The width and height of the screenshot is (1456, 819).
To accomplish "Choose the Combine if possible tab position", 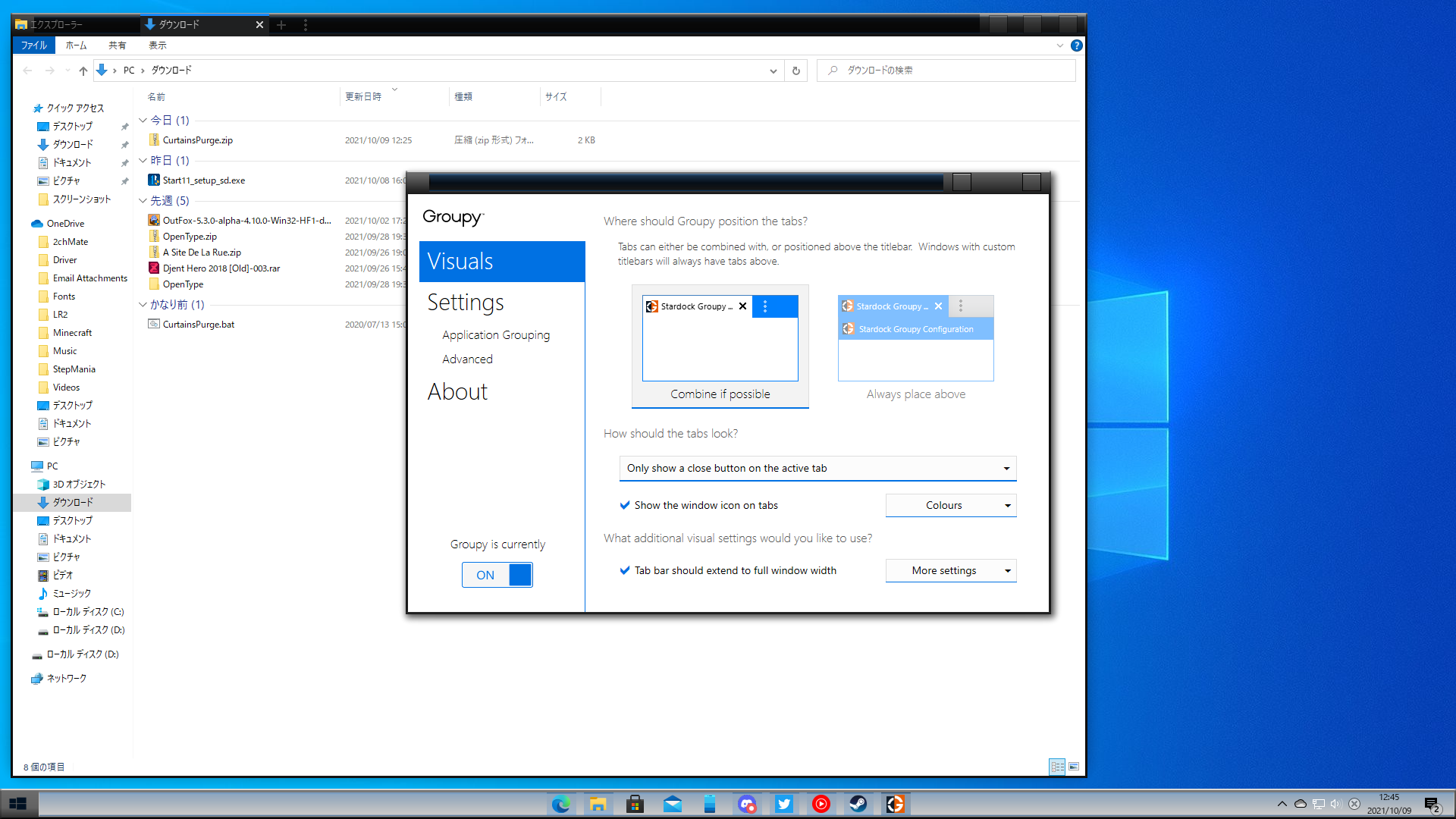I will (x=720, y=347).
